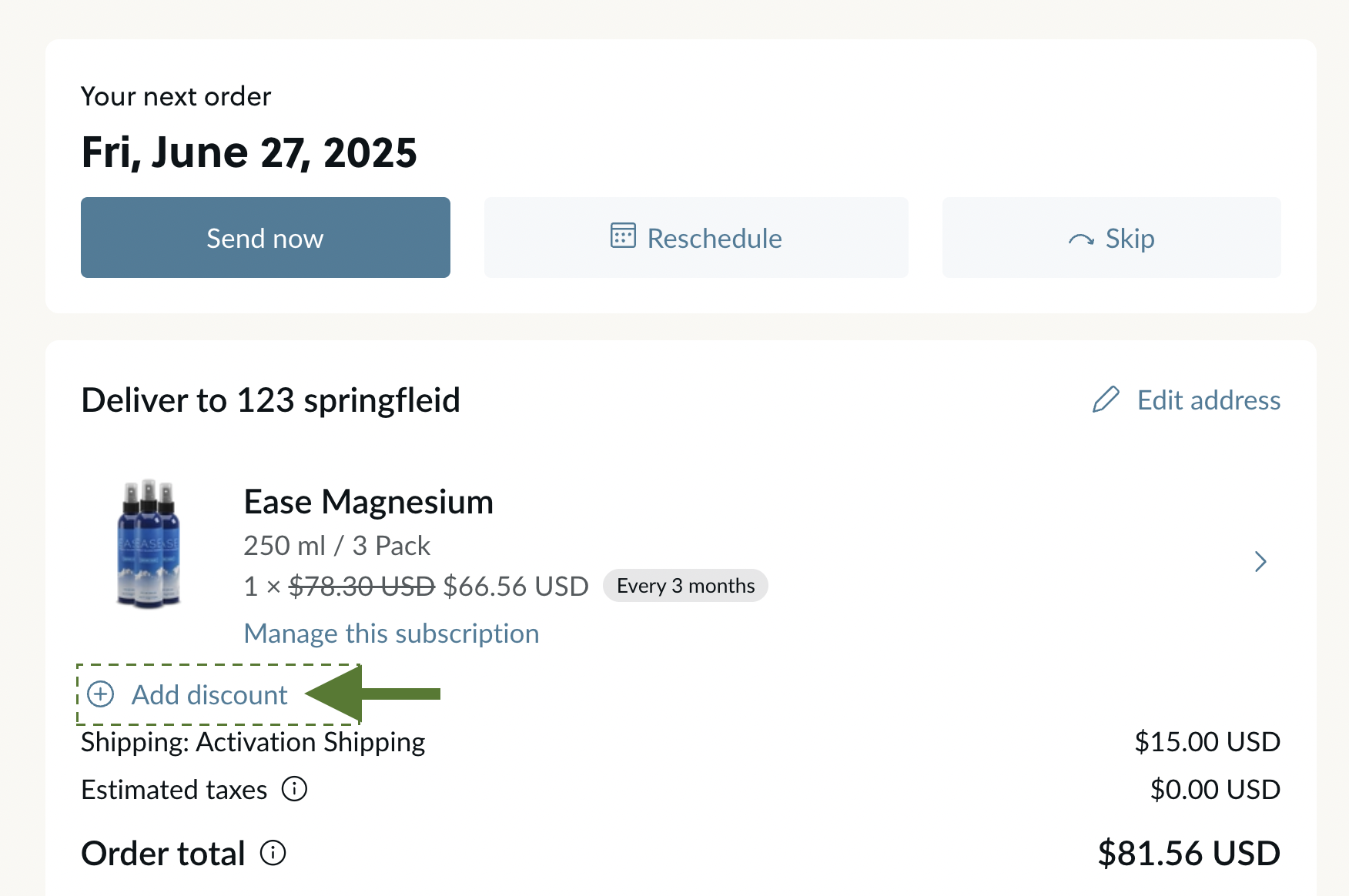
Task: Select the Reschedule label
Action: pos(715,239)
